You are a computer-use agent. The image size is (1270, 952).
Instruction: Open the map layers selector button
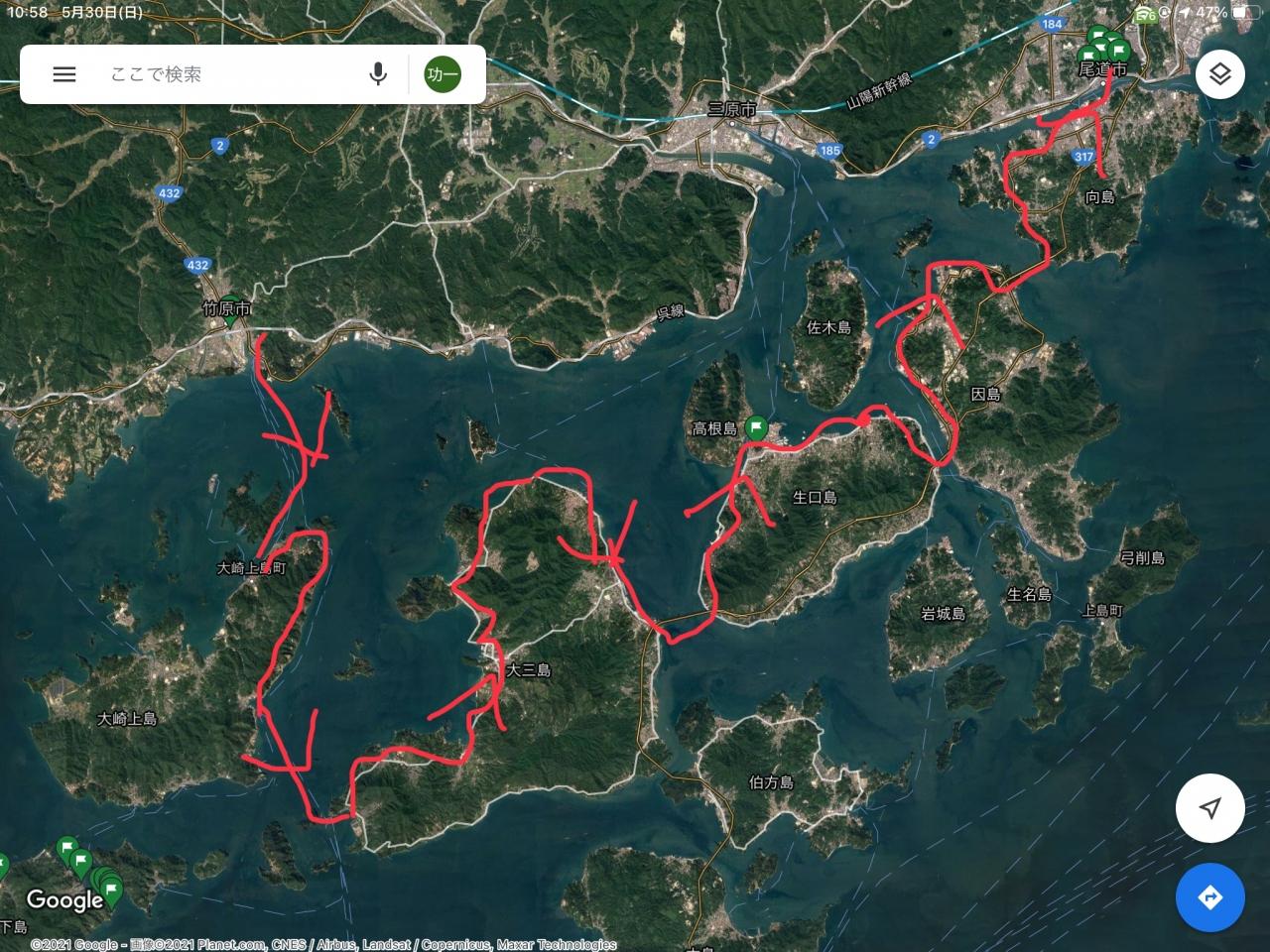click(1219, 74)
